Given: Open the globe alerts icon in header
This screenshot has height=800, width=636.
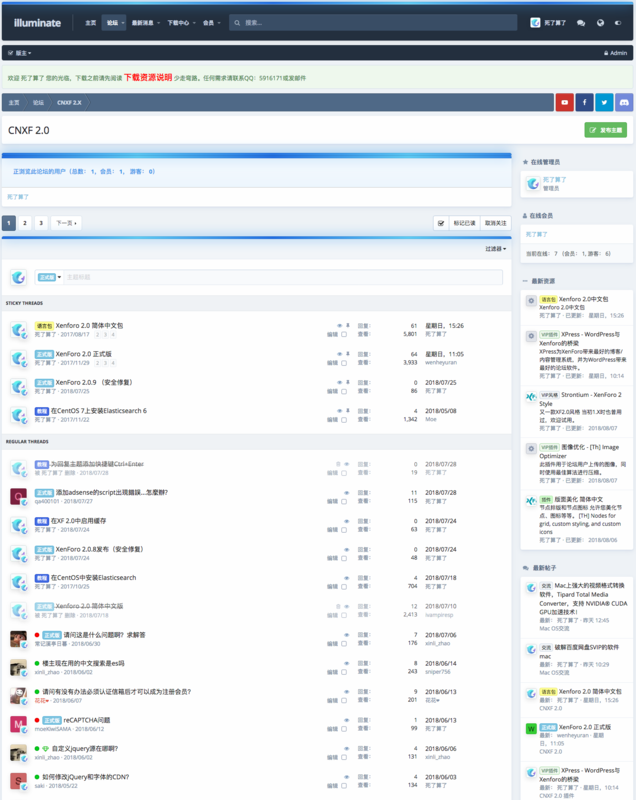Looking at the screenshot, I should [600, 23].
